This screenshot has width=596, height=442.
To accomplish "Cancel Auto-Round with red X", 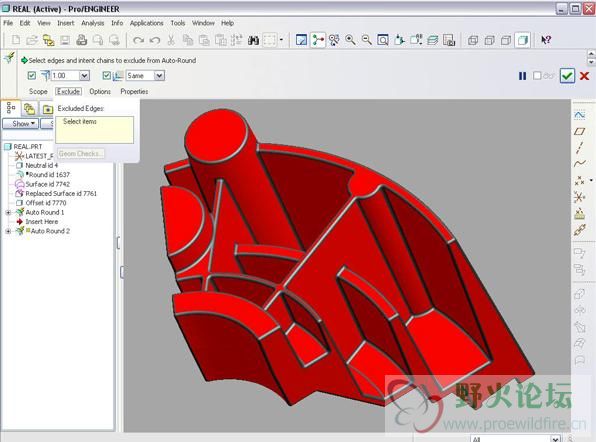I will (585, 76).
